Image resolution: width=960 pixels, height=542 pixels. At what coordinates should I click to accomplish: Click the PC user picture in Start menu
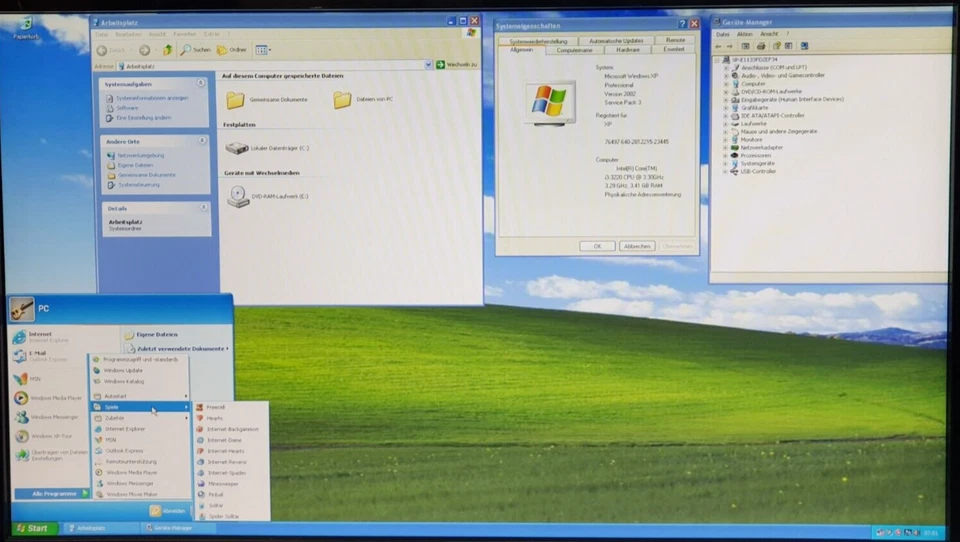click(21, 309)
